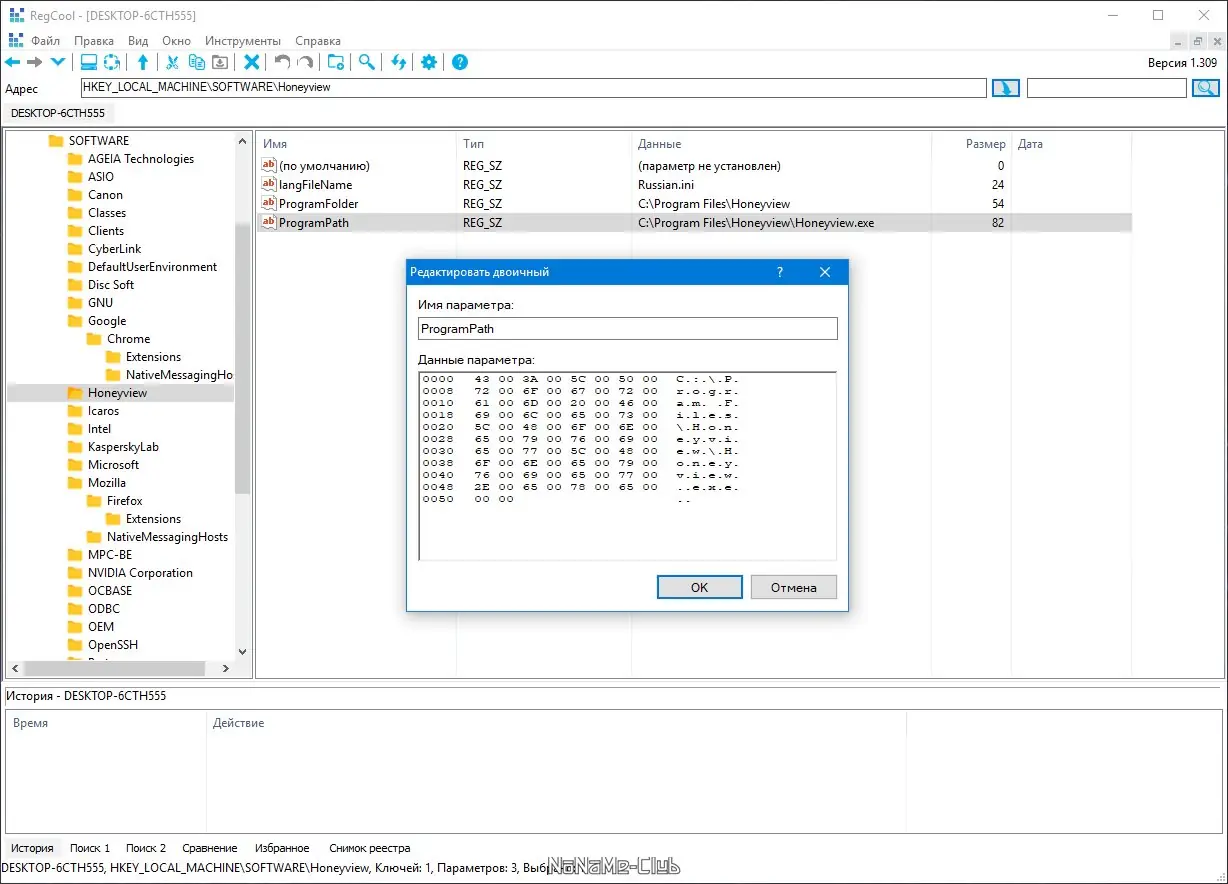Viewport: 1228px width, 884px height.
Task: Open the Справка menu
Action: coord(318,41)
